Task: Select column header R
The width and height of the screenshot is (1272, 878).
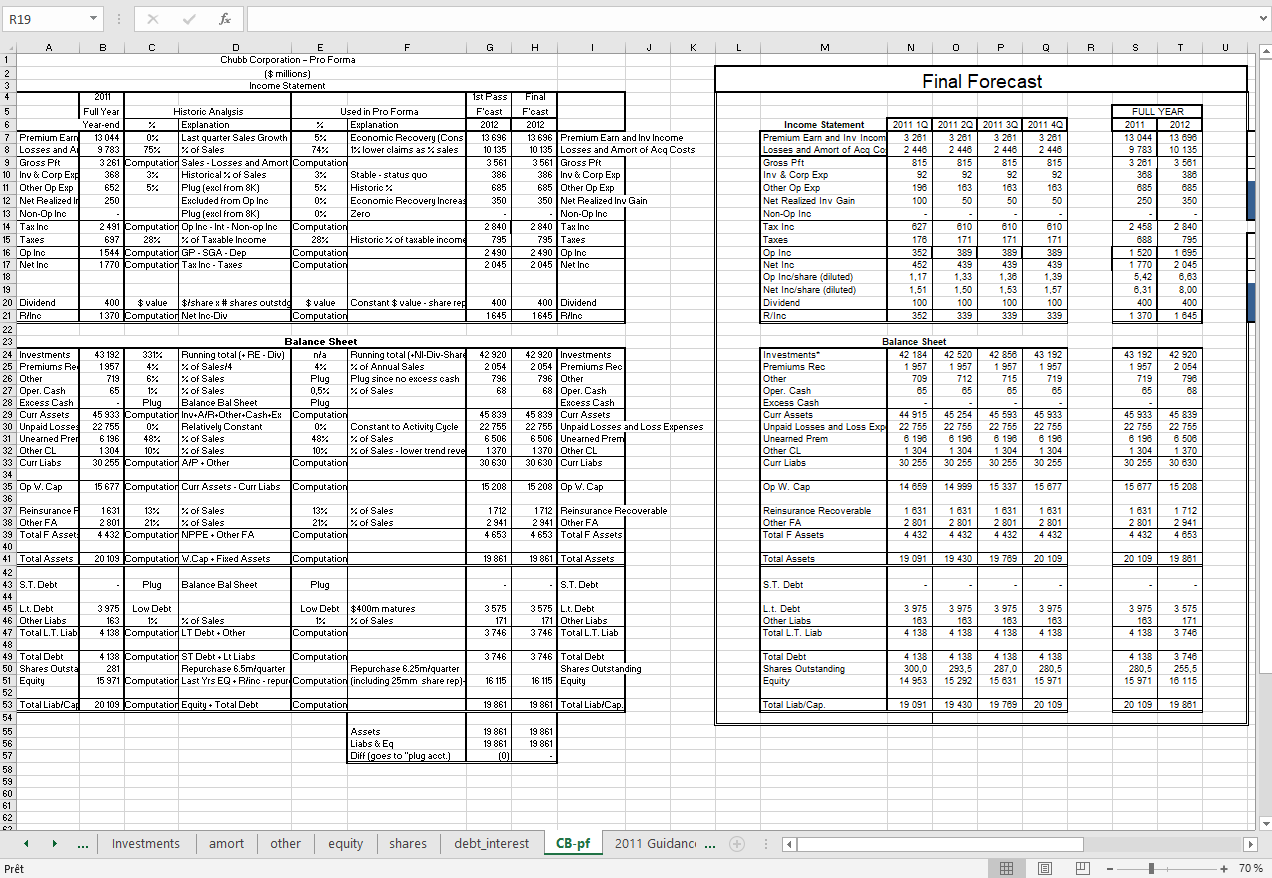Action: click(x=1091, y=47)
